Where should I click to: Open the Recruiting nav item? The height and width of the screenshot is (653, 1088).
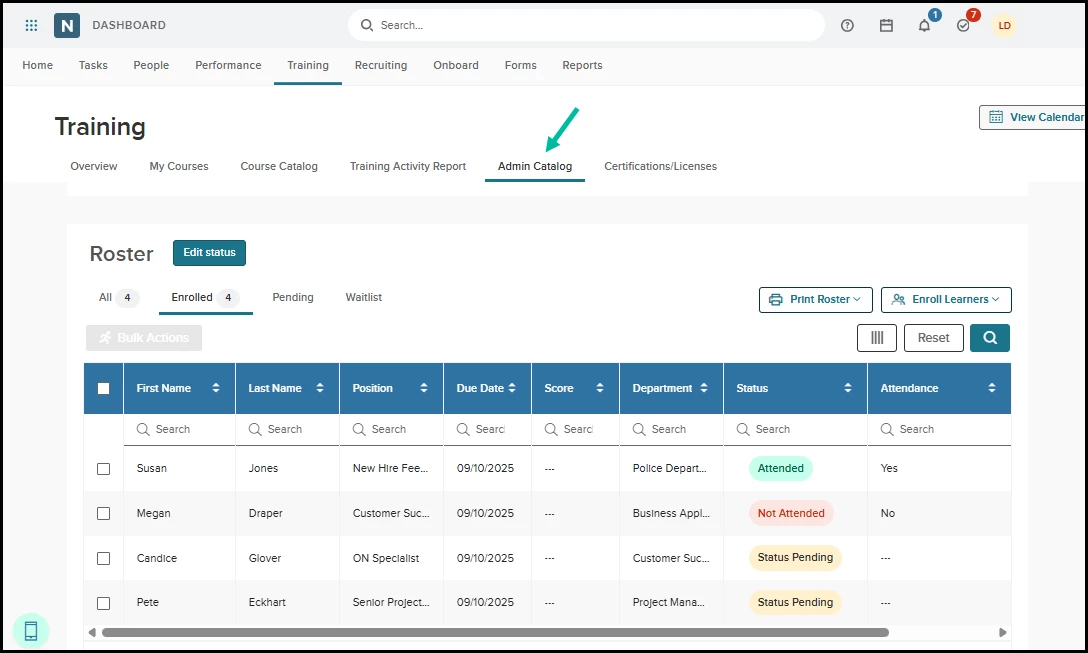[381, 65]
